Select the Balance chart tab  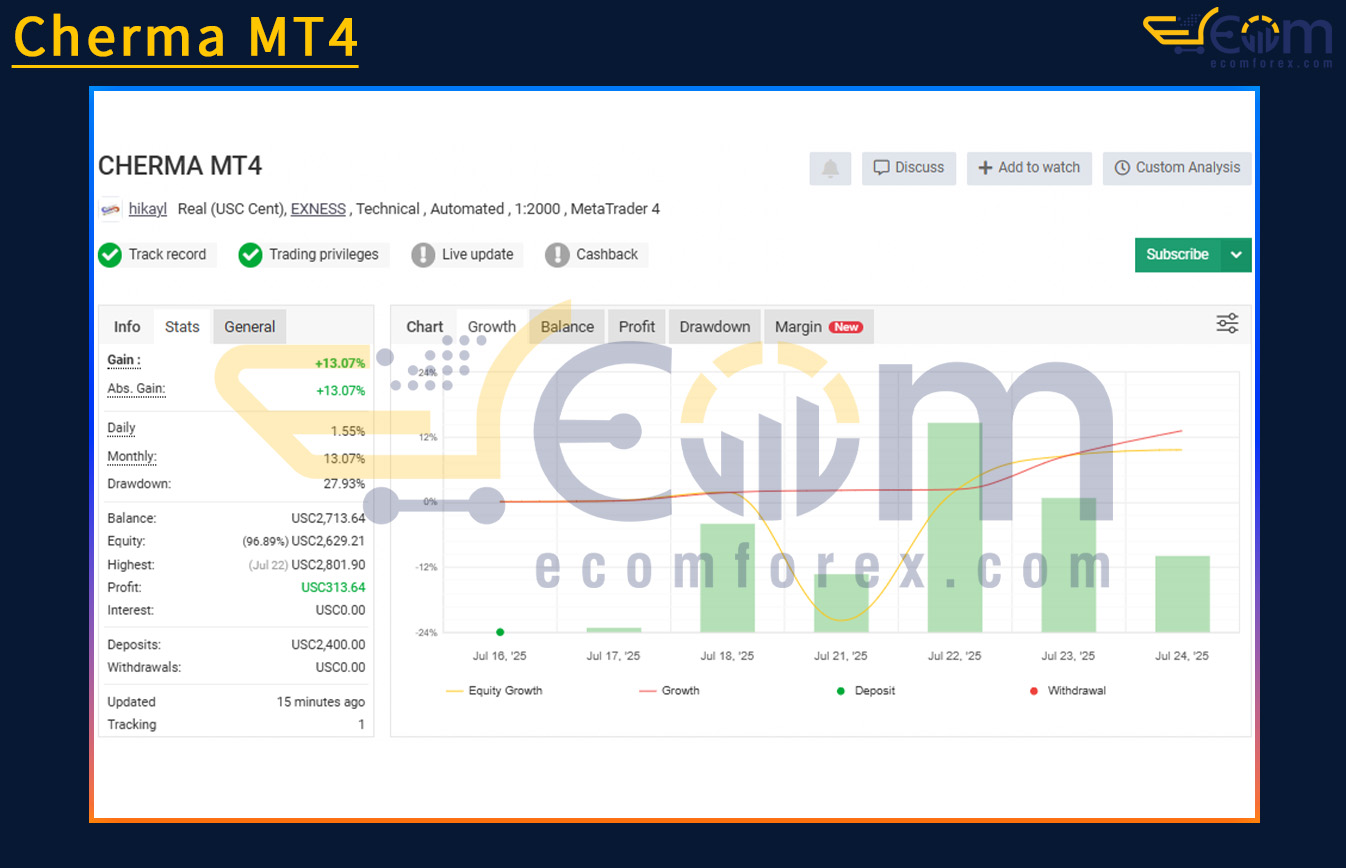pos(567,327)
